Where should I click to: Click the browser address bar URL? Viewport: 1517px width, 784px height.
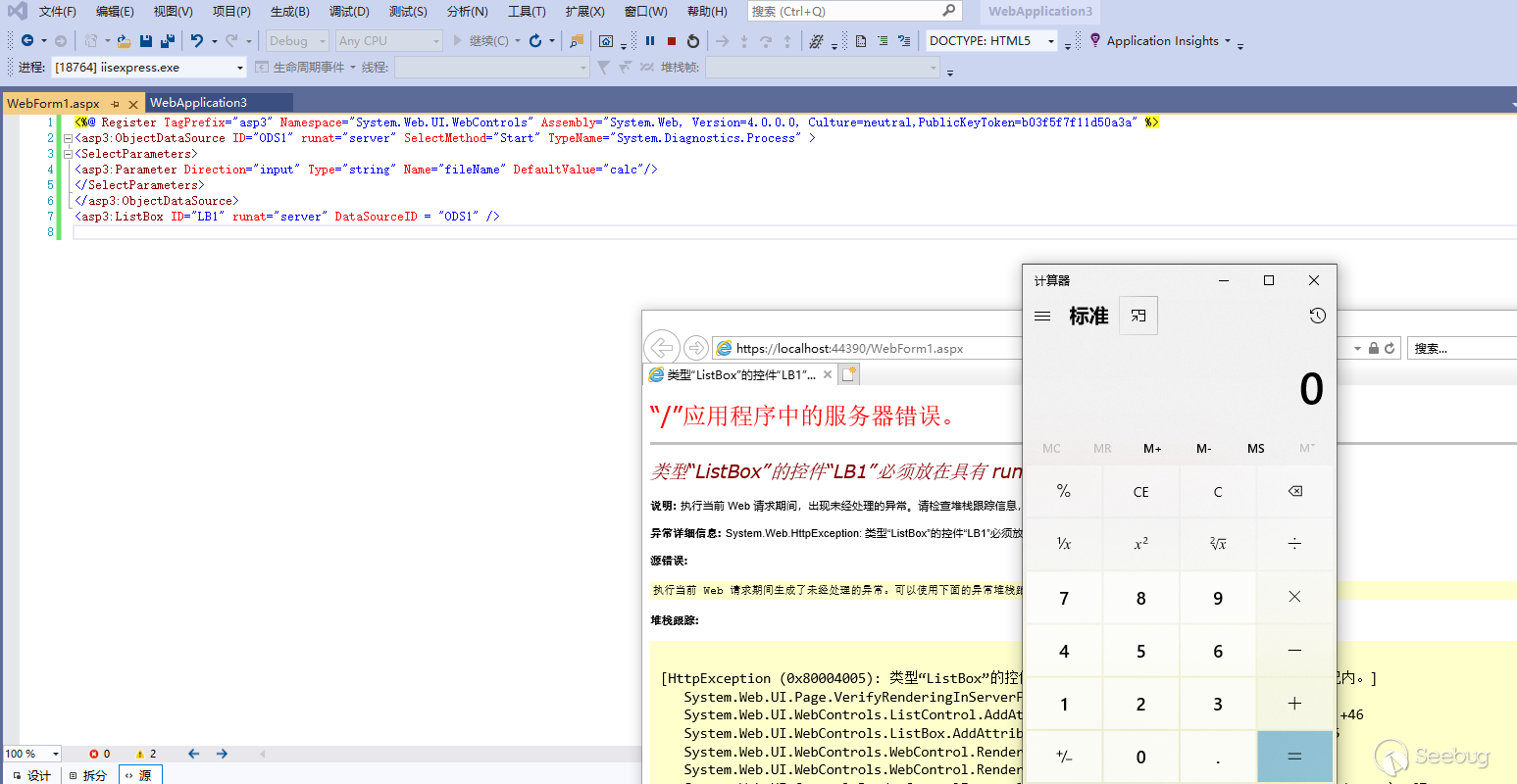coord(849,348)
